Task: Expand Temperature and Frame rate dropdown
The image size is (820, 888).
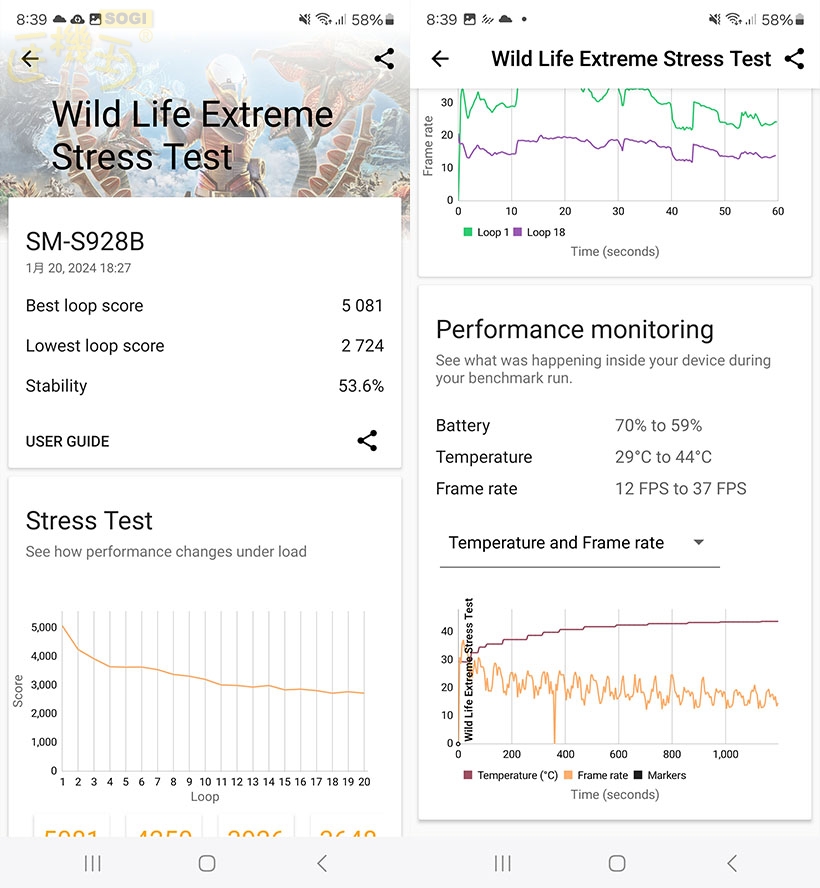Action: [x=578, y=543]
